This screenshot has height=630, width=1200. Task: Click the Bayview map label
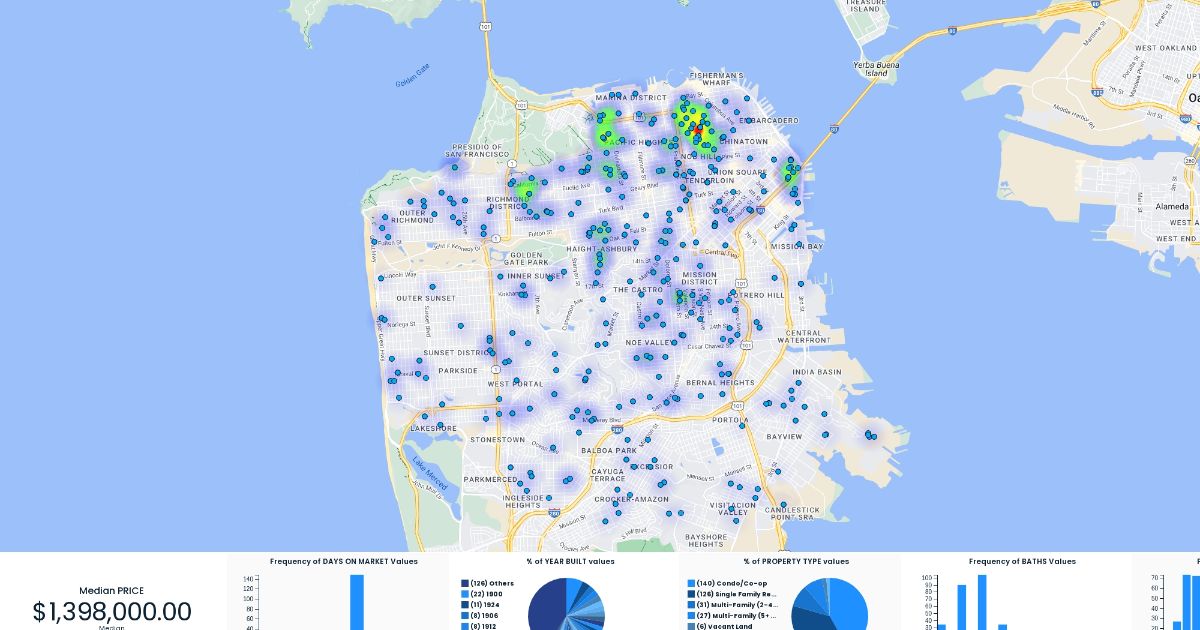tap(784, 437)
